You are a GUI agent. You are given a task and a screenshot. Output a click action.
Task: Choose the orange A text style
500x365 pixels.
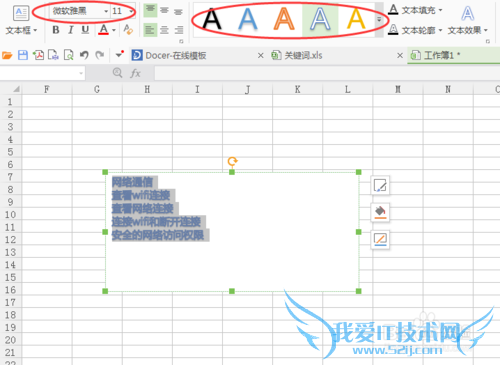point(284,19)
